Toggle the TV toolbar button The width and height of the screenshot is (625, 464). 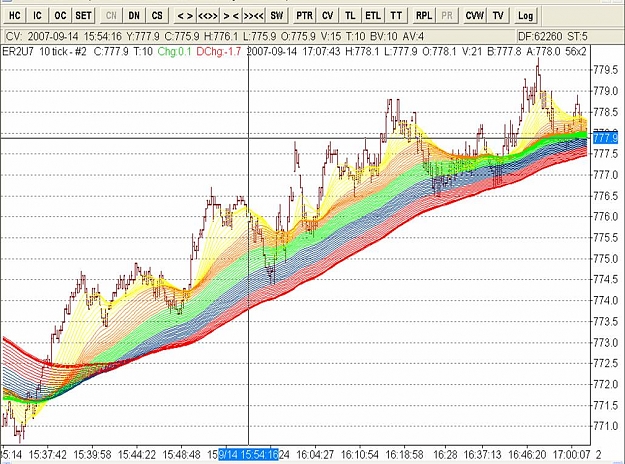(x=498, y=16)
